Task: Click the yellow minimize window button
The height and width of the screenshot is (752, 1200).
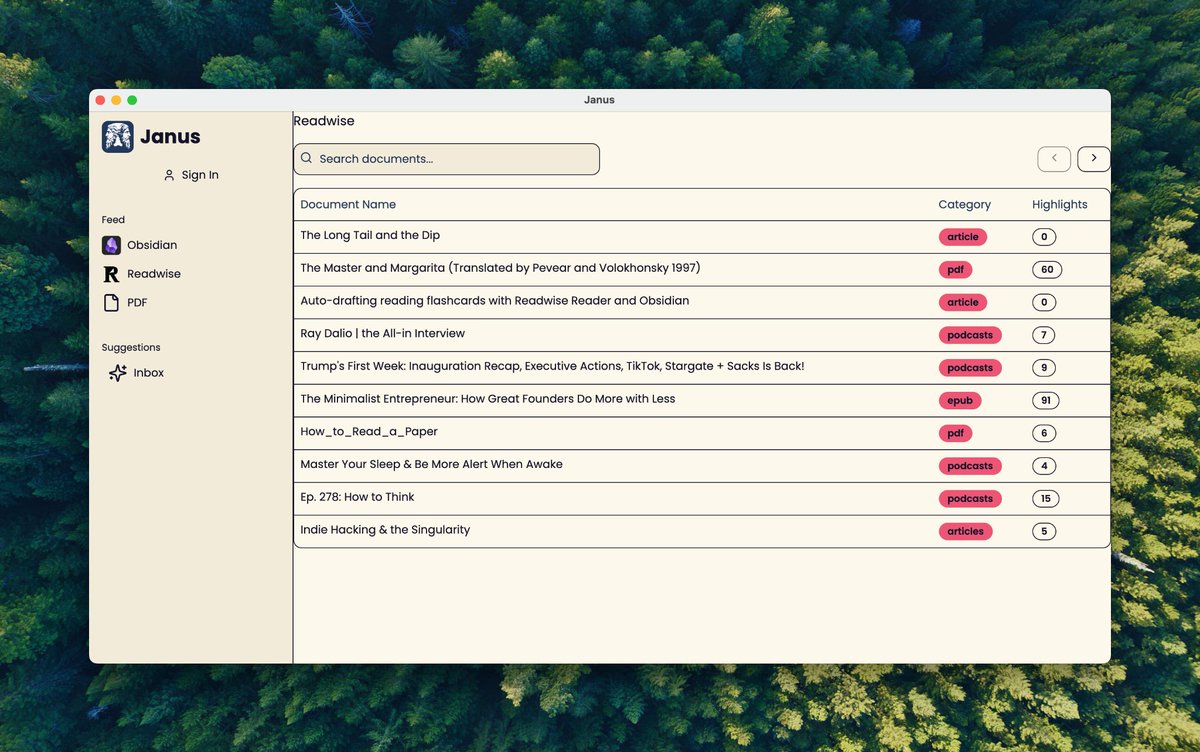Action: pos(116,100)
